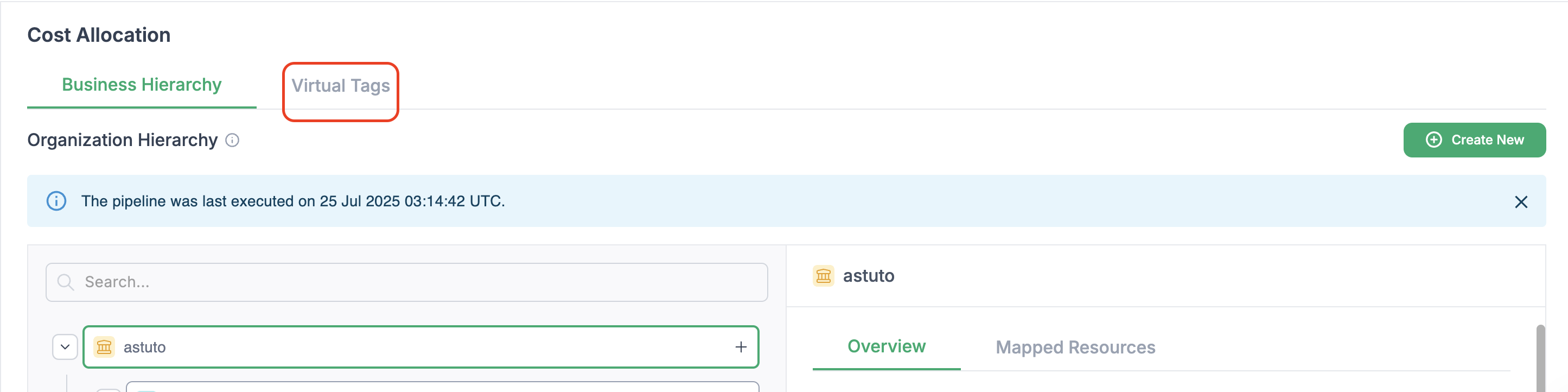Click the Organization Hierarchy info icon
Image resolution: width=1568 pixels, height=392 pixels.
(x=232, y=141)
